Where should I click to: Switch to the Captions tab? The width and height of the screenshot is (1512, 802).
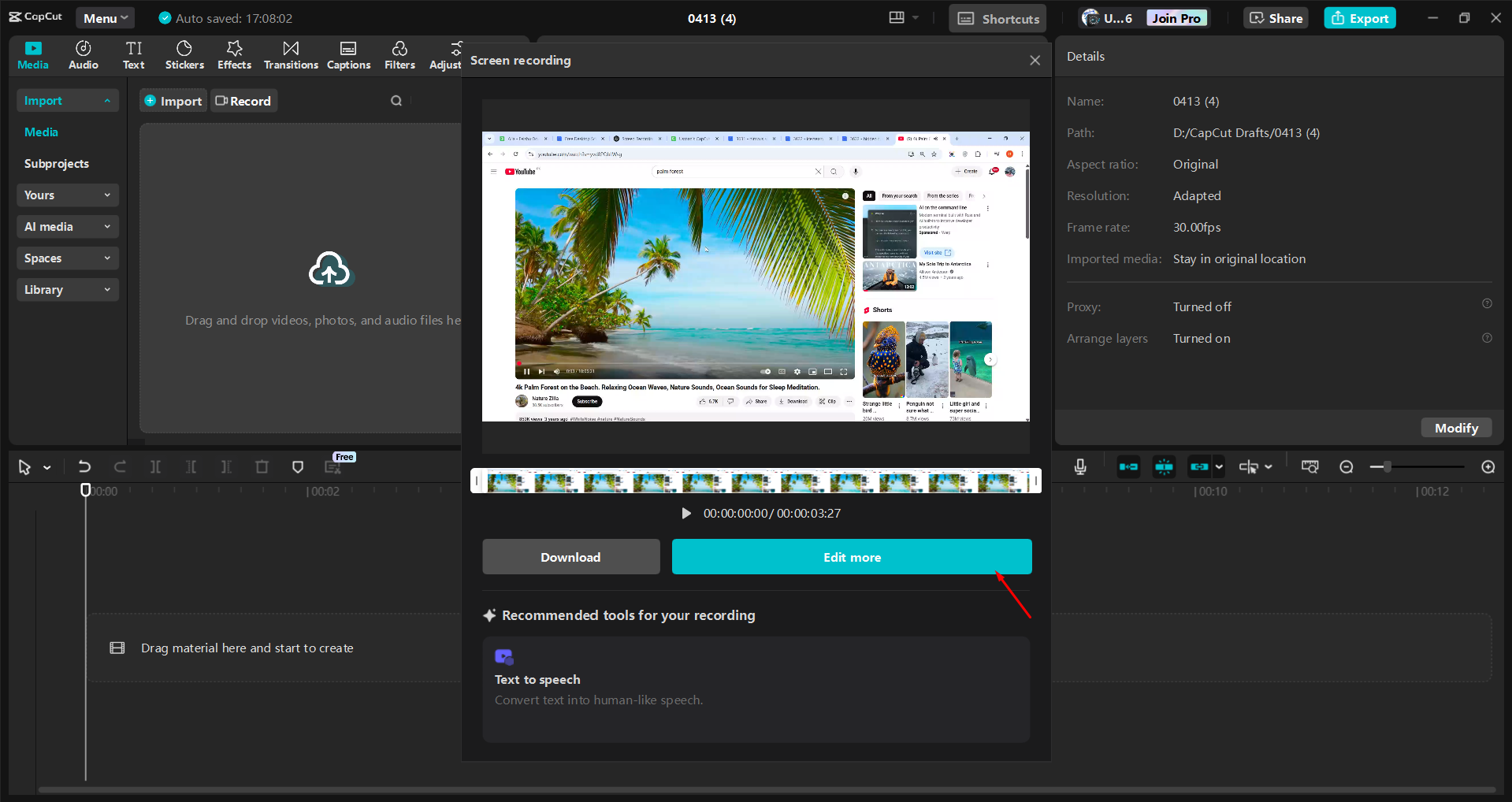(348, 55)
